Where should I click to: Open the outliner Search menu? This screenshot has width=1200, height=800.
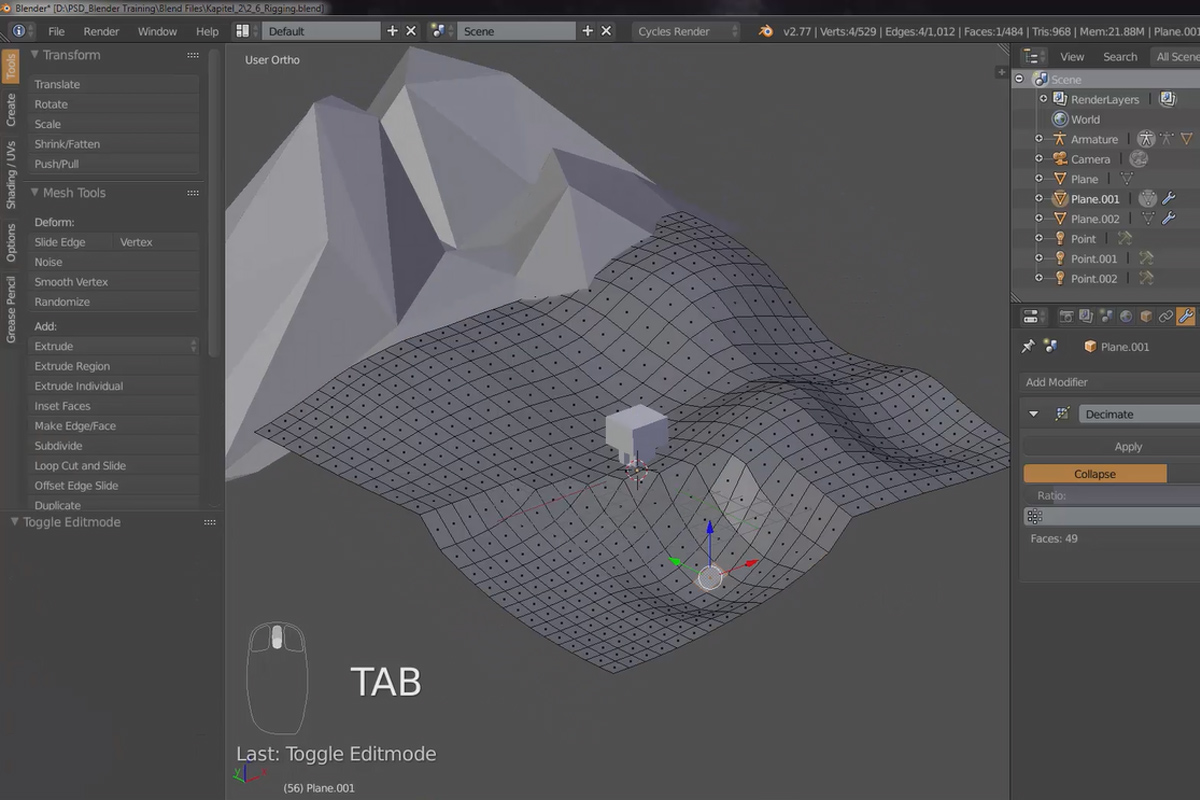pos(1120,57)
